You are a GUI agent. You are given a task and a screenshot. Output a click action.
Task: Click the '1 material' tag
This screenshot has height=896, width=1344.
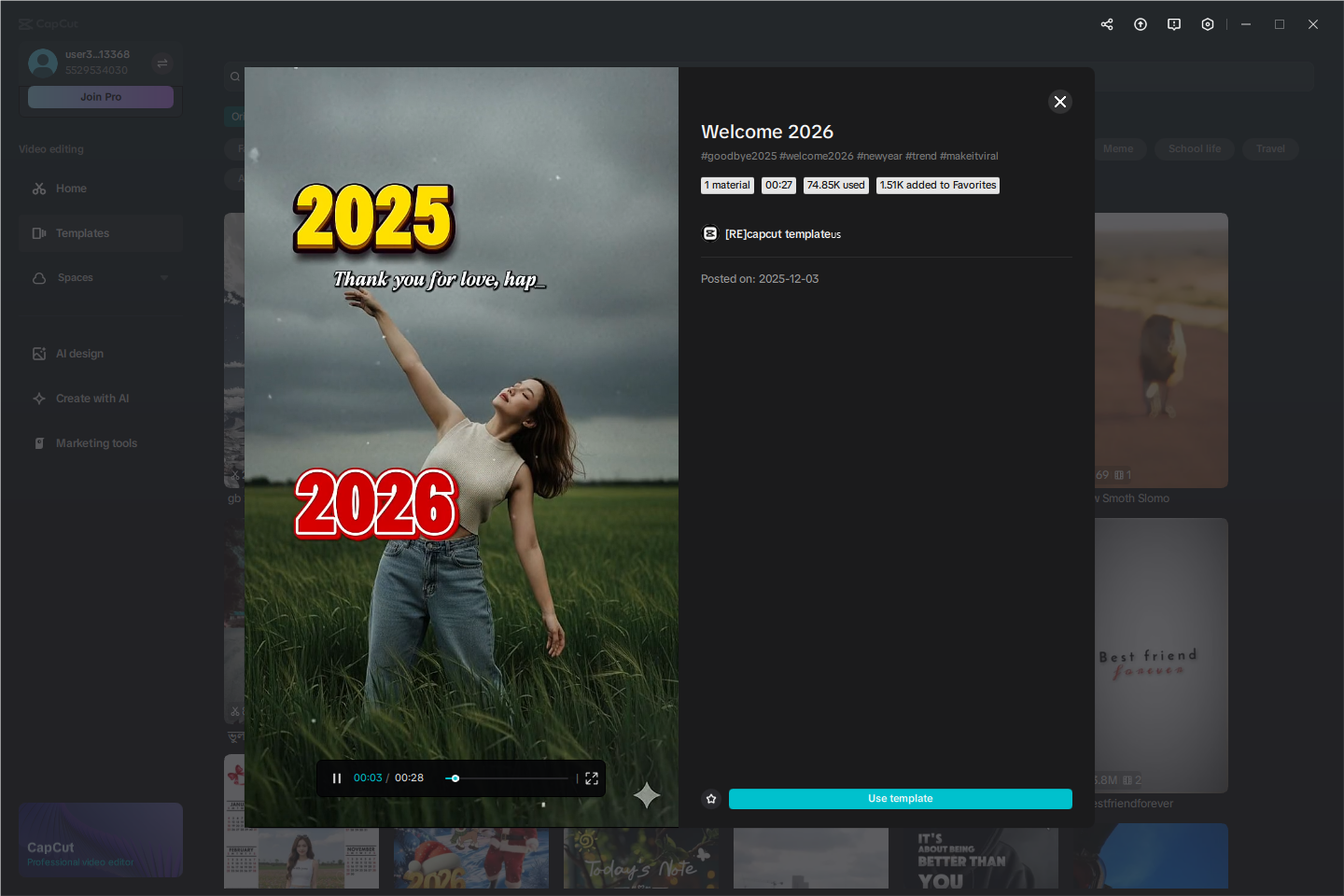tap(727, 186)
